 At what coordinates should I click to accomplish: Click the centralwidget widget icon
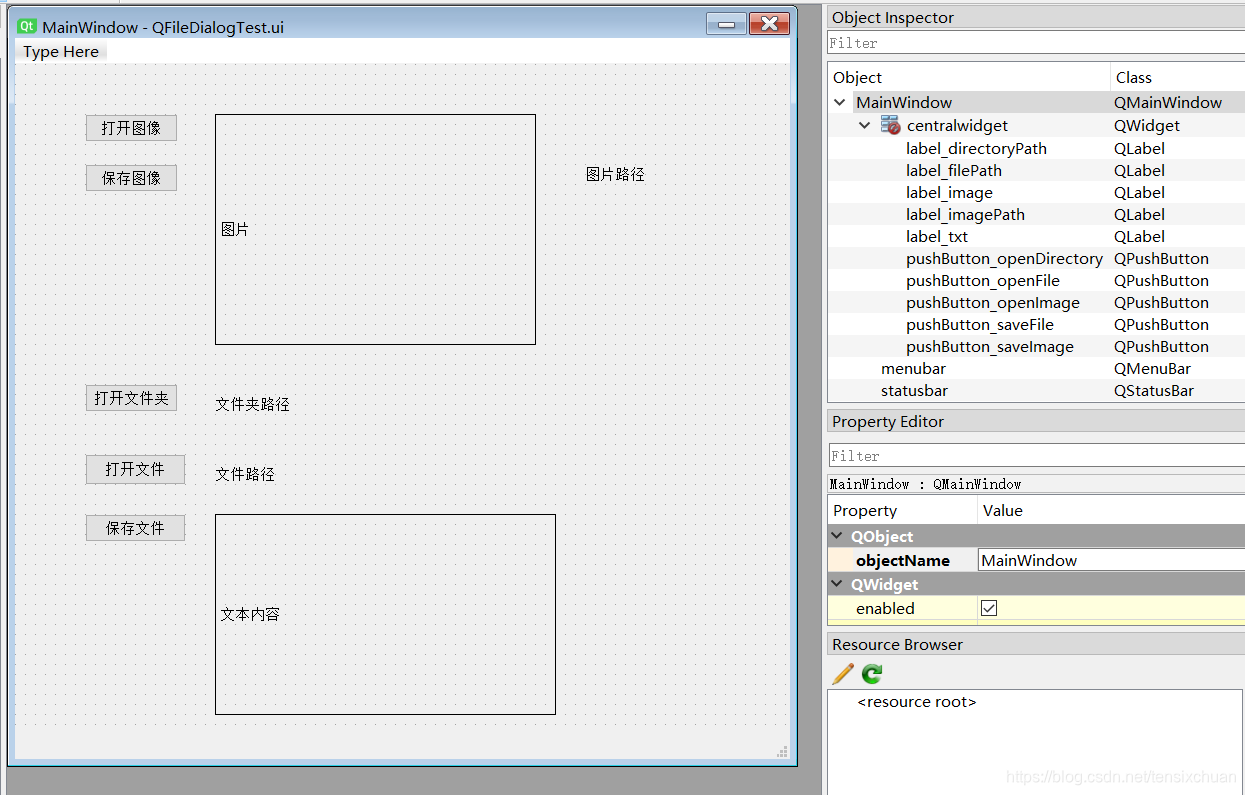point(888,124)
